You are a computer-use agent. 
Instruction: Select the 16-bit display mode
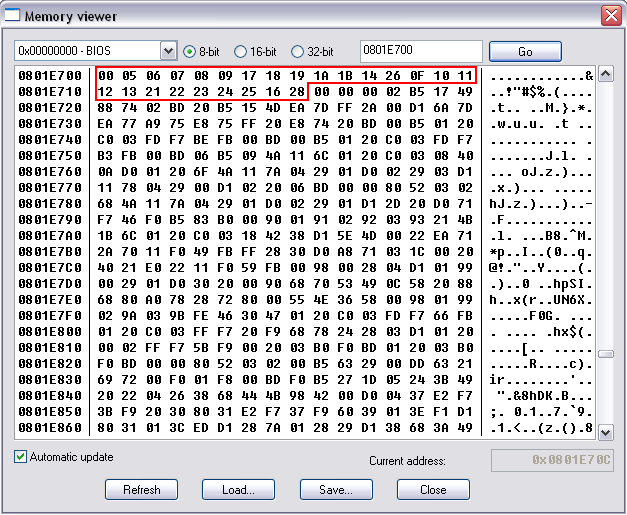tap(243, 51)
